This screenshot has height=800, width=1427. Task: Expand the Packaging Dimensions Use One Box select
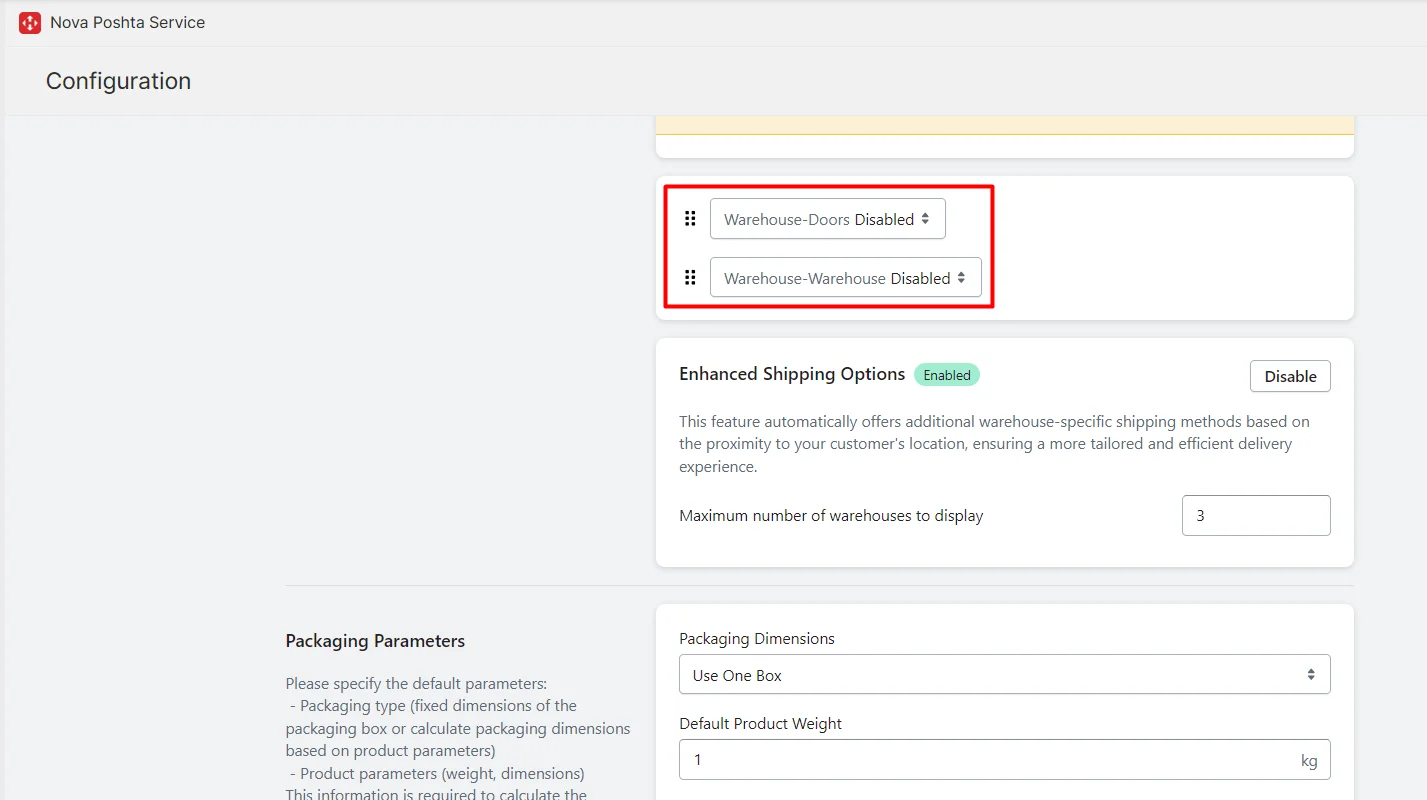click(1005, 675)
